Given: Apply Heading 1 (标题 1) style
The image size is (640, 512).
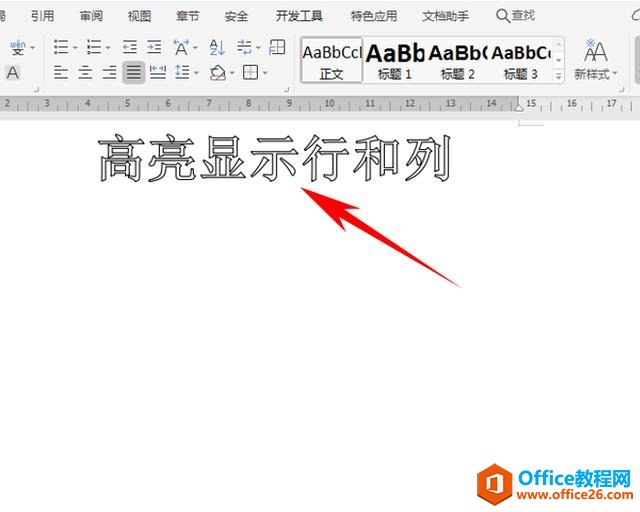Looking at the screenshot, I should [x=395, y=60].
